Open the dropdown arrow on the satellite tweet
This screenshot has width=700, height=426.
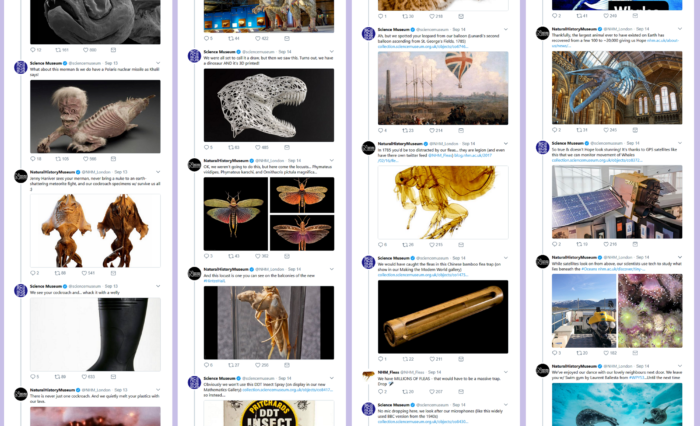[x=680, y=143]
